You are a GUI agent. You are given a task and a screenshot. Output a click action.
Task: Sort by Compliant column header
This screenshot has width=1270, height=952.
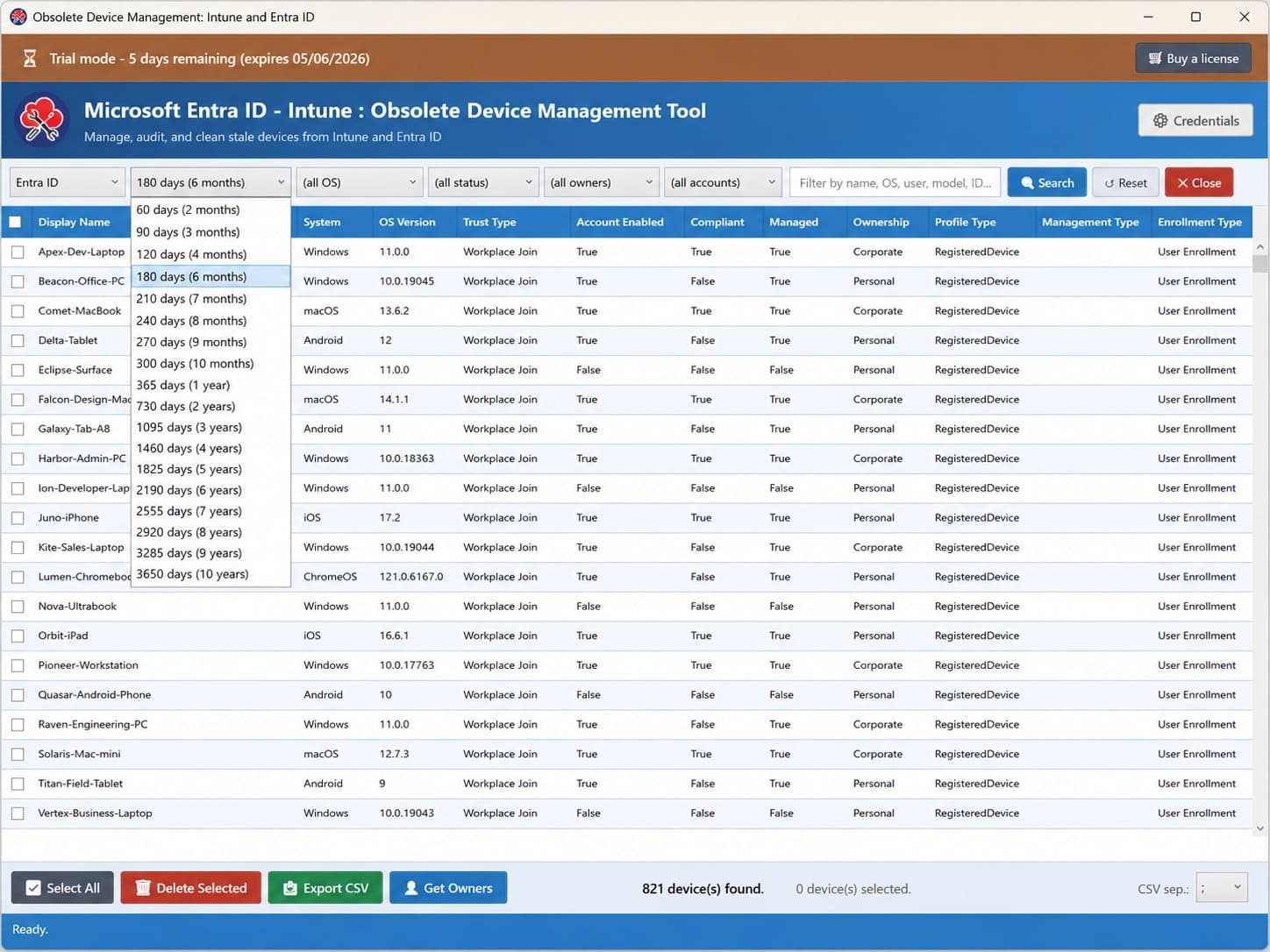(717, 222)
